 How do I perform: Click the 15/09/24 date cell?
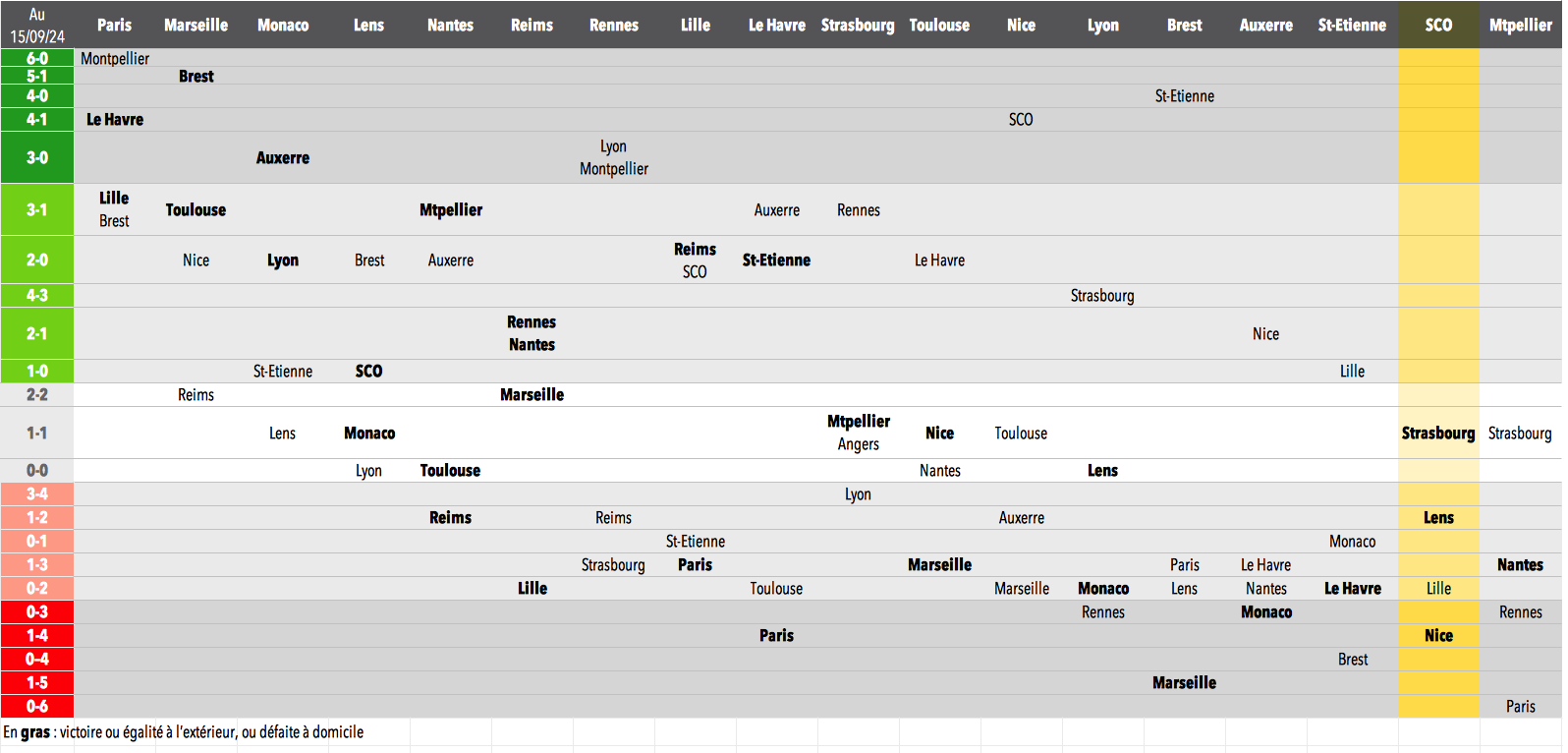click(37, 36)
